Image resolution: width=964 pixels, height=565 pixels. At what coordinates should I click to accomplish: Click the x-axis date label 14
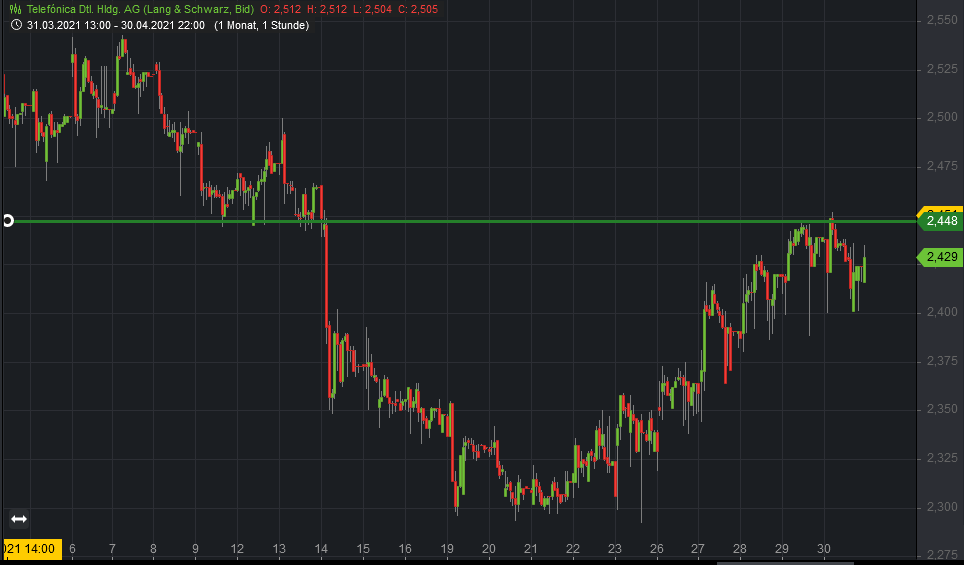(321, 549)
